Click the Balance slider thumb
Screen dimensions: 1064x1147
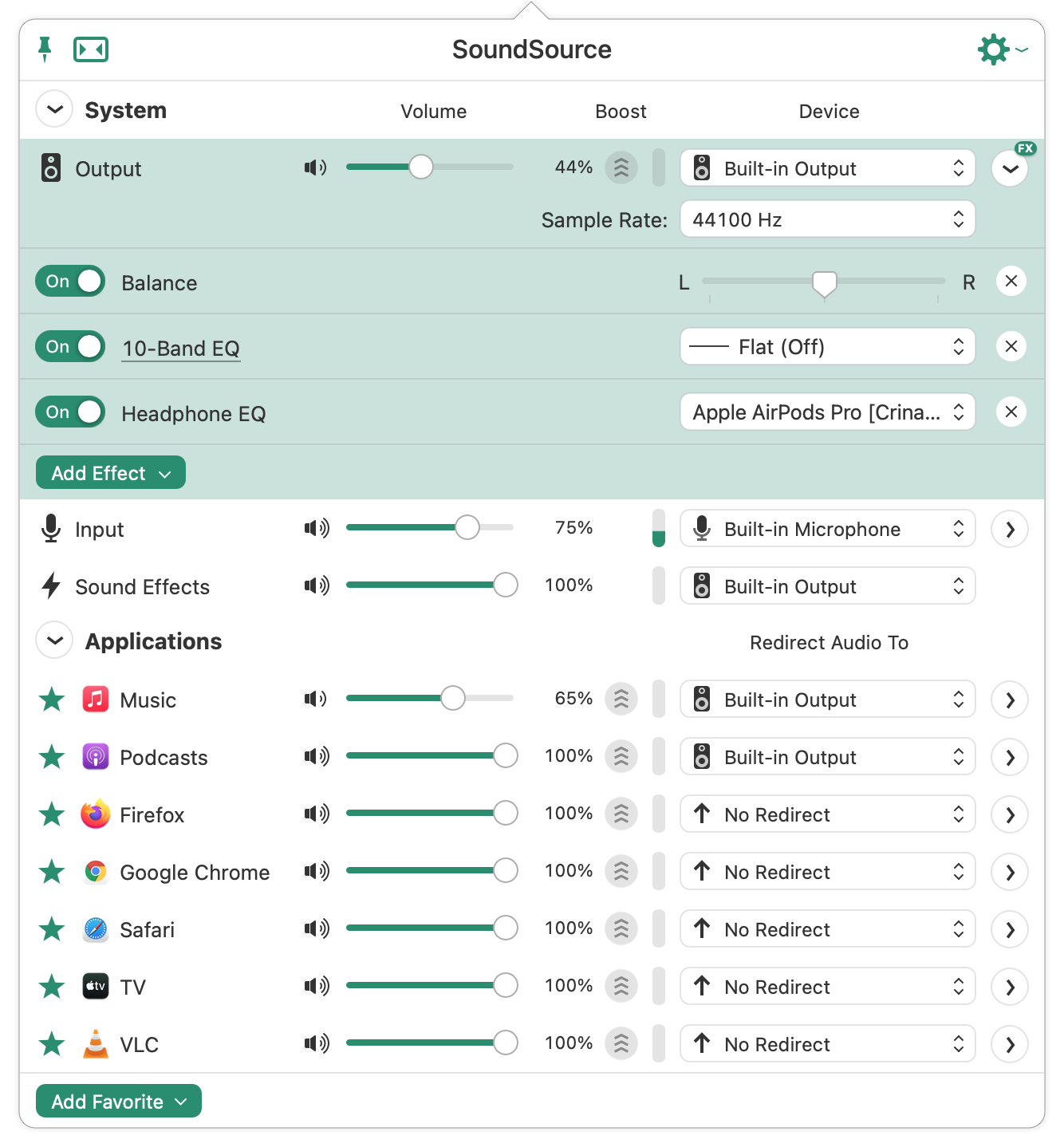click(825, 283)
